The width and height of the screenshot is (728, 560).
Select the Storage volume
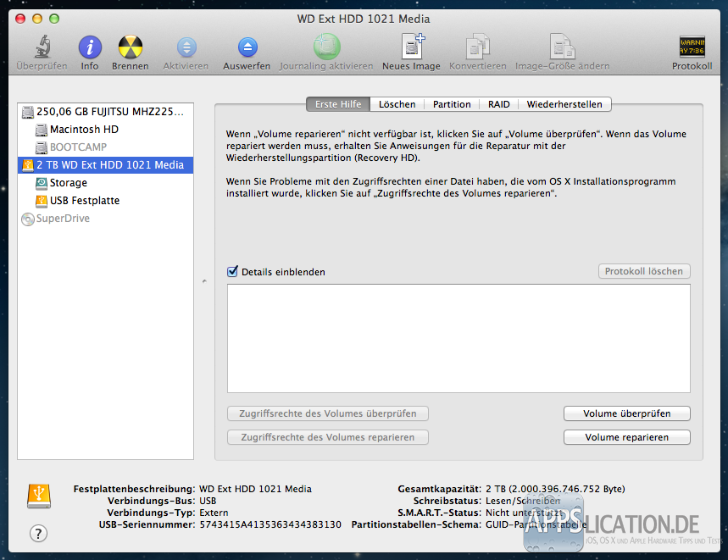(105, 182)
